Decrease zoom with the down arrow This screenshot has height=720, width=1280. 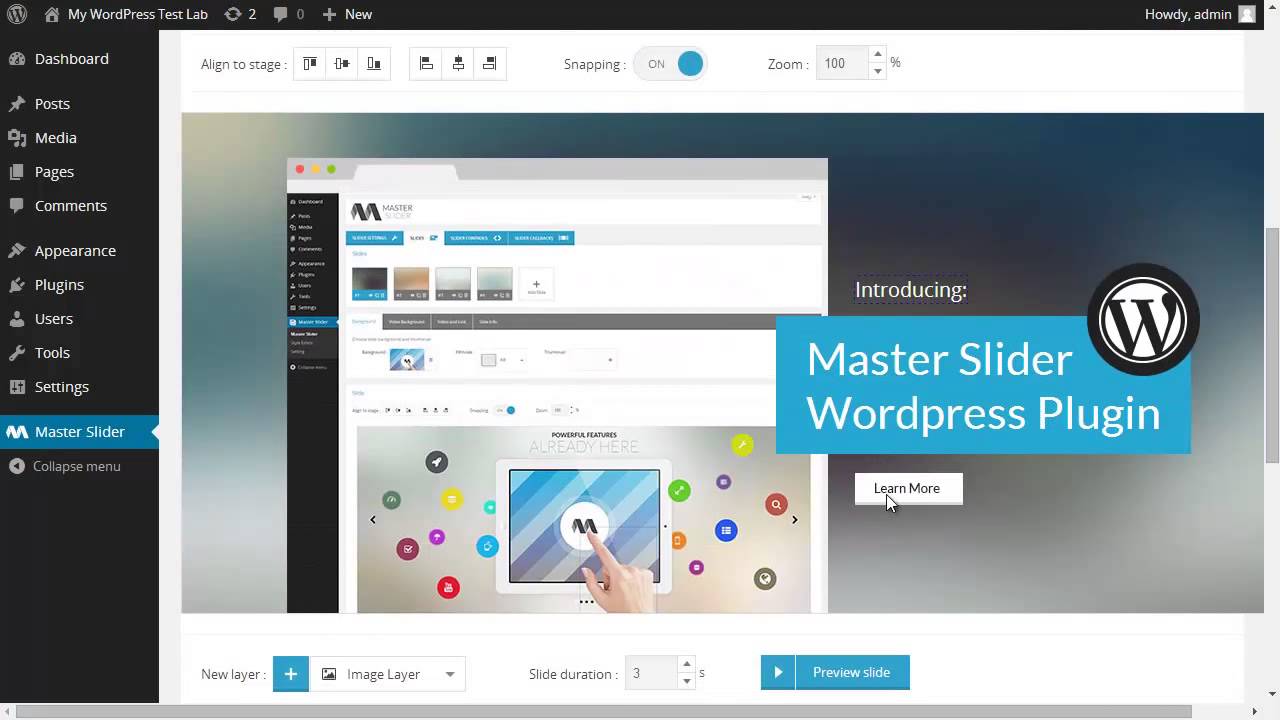[x=877, y=71]
